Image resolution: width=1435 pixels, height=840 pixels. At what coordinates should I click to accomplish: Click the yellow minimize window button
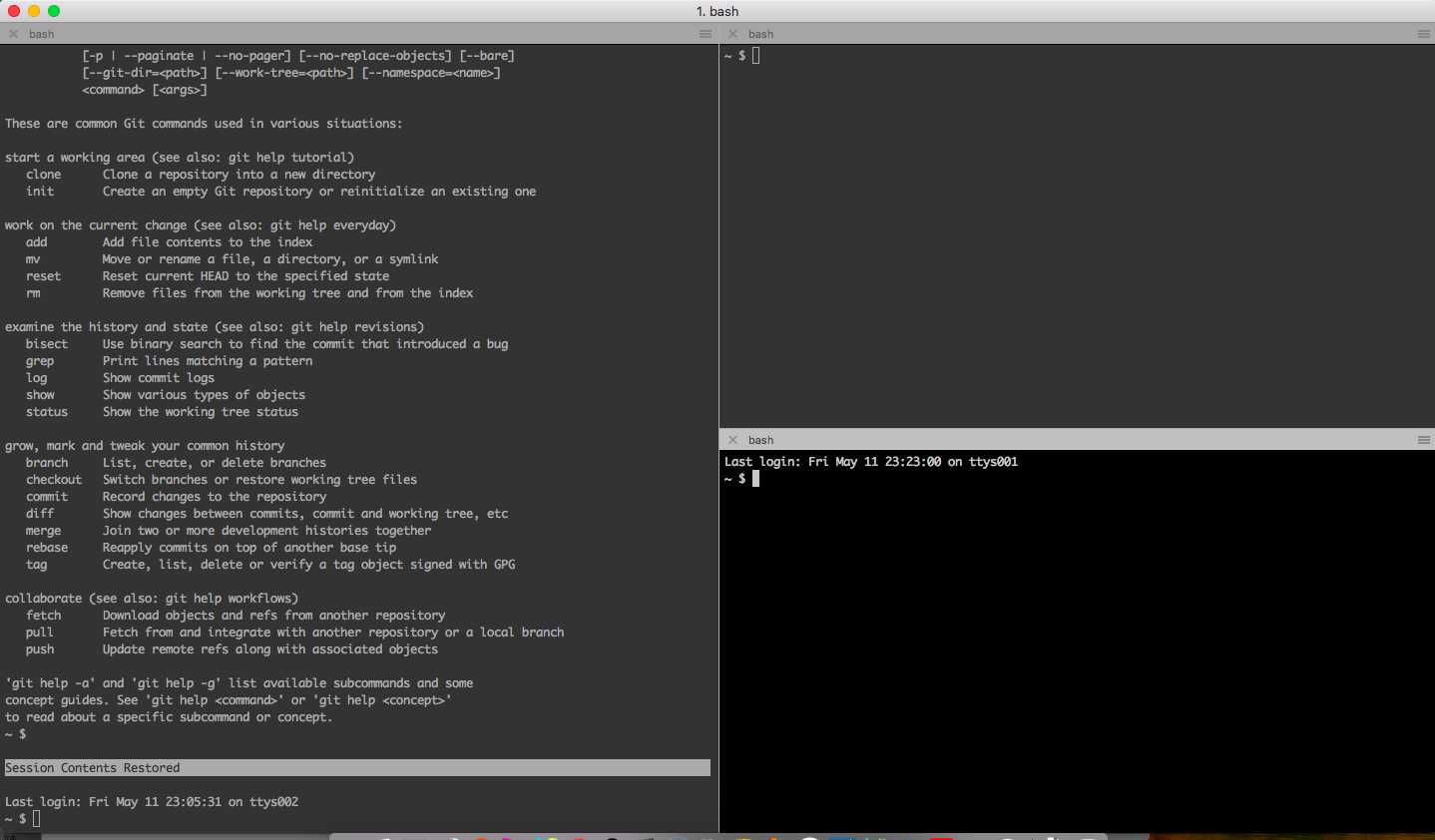(x=34, y=11)
